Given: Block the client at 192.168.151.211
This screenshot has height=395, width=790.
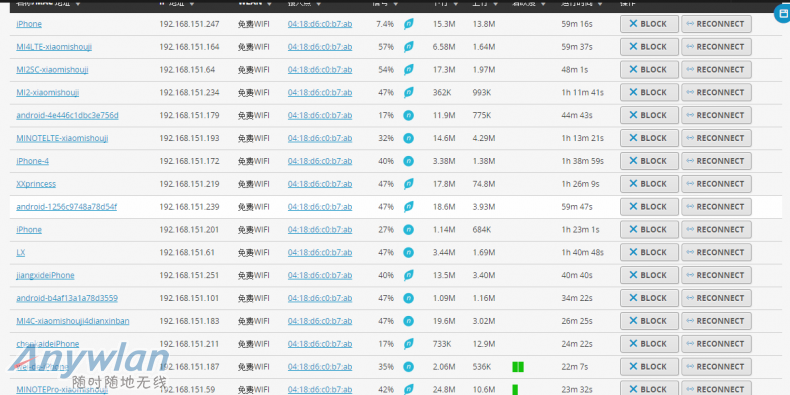Looking at the screenshot, I should [x=649, y=344].
